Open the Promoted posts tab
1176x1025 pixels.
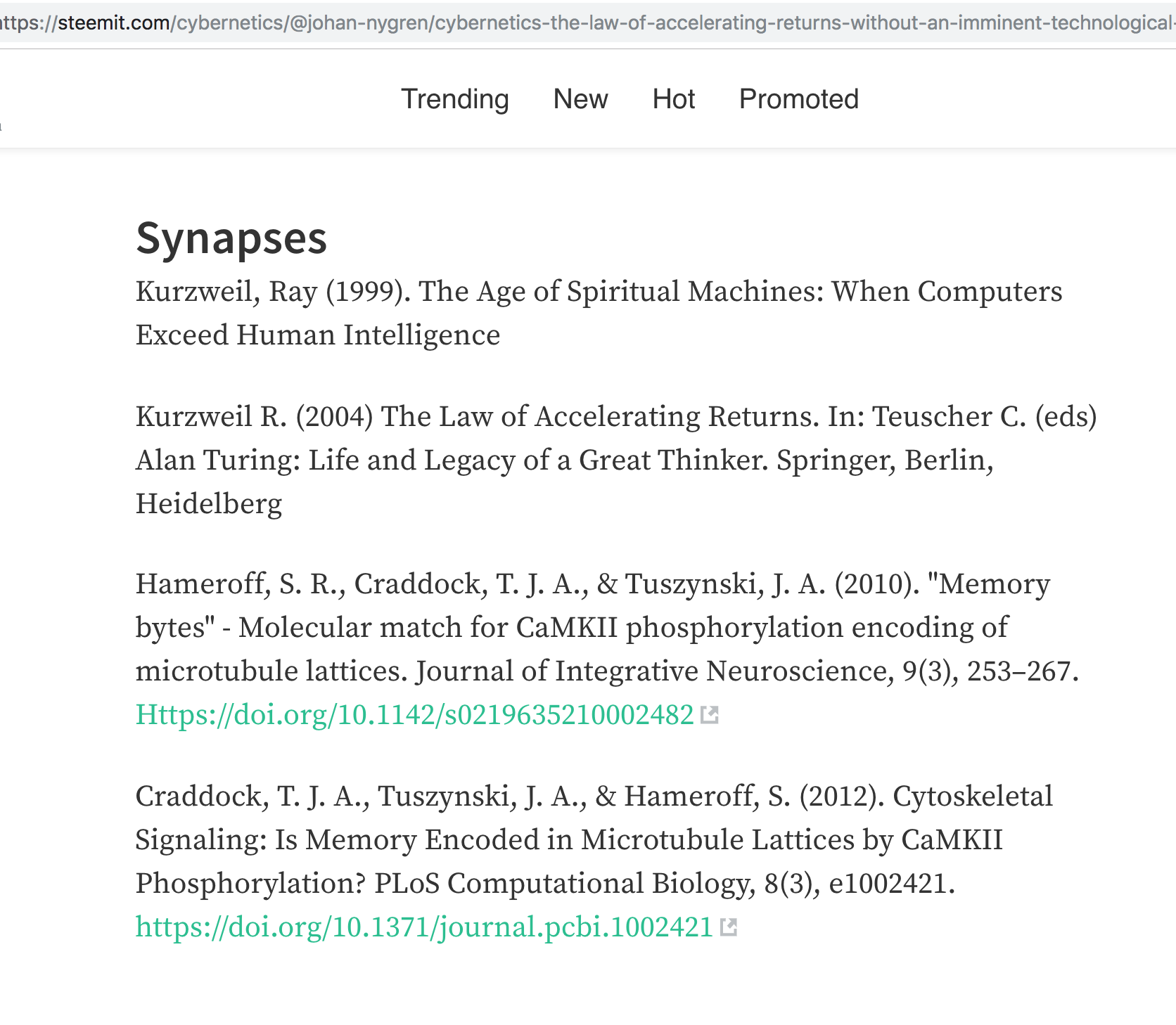[x=799, y=99]
